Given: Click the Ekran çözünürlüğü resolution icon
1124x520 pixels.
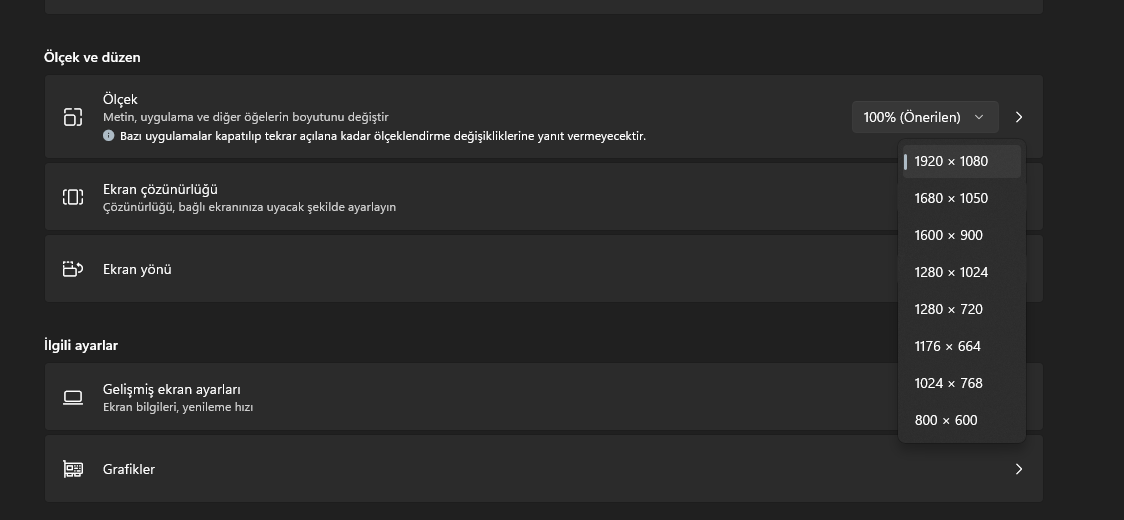Looking at the screenshot, I should click(73, 197).
